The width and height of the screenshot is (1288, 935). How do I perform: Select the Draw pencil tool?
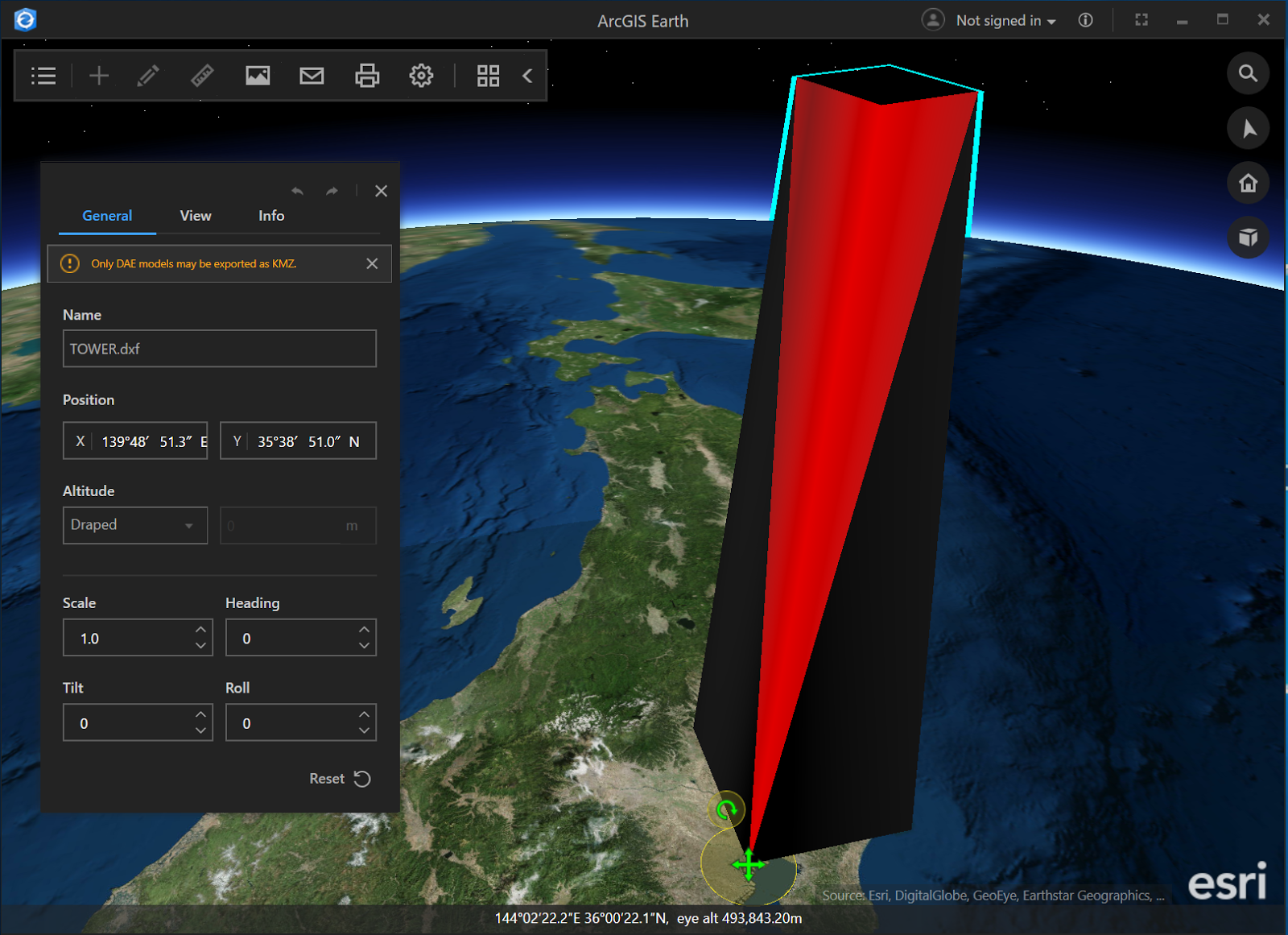click(148, 76)
